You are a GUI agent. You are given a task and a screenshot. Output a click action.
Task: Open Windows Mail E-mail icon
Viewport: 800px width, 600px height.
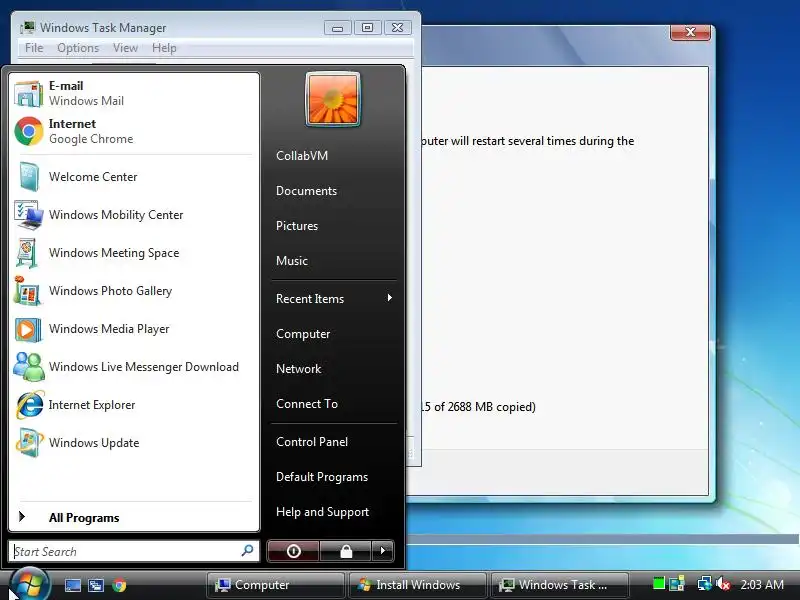pos(29,93)
